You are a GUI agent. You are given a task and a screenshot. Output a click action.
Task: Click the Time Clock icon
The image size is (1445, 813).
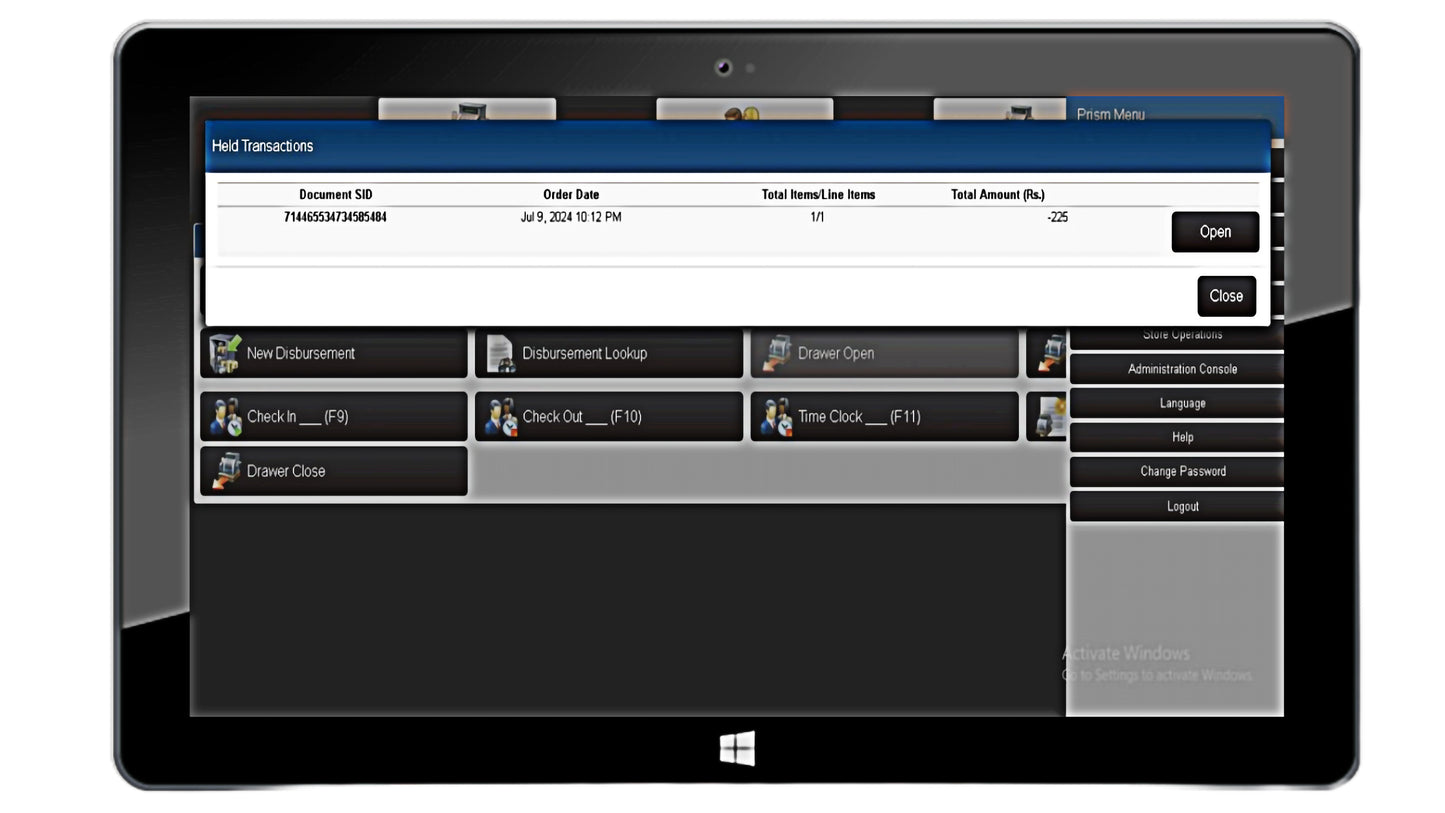pos(776,417)
